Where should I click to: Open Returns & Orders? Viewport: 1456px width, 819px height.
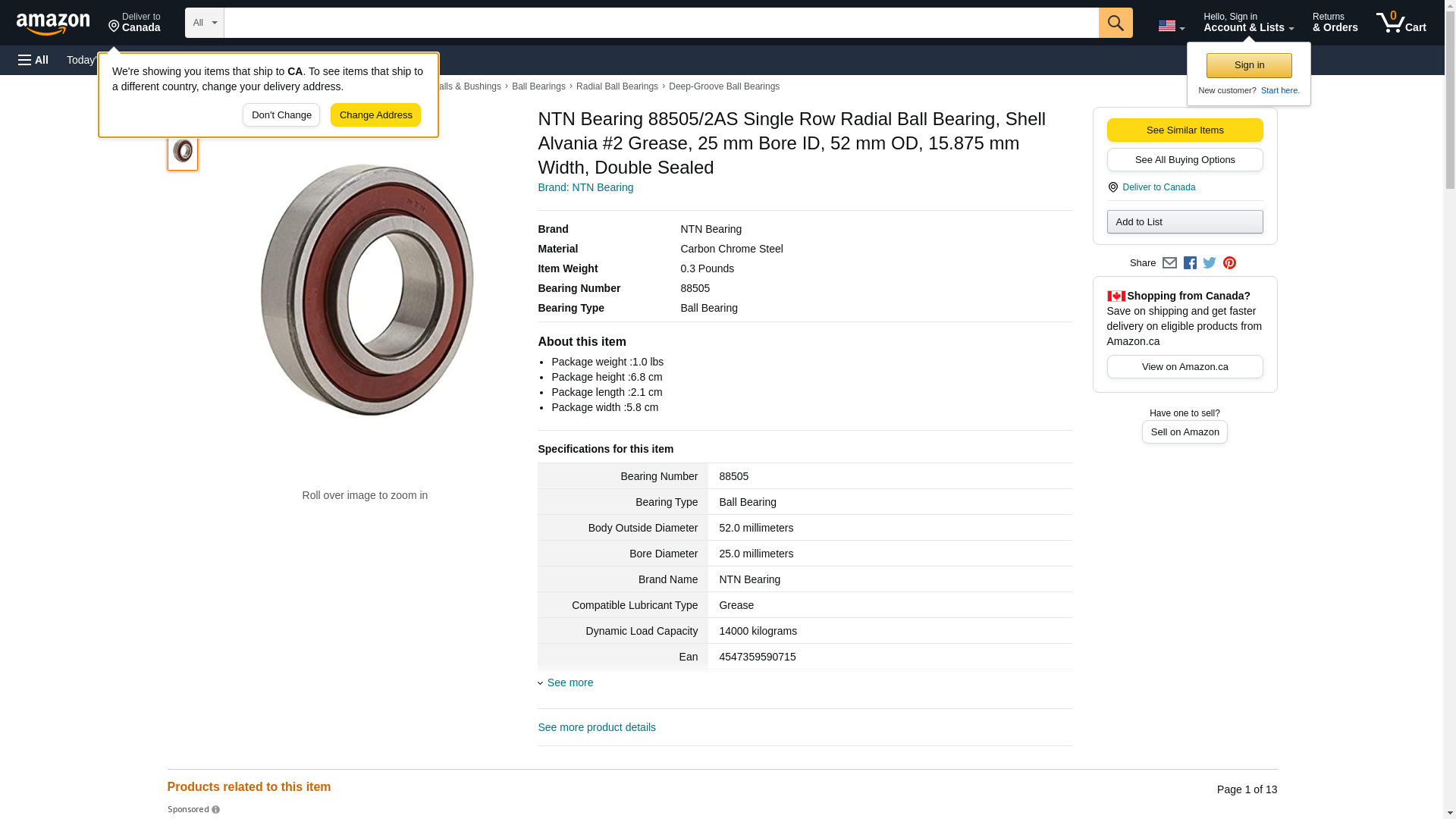pyautogui.click(x=1335, y=23)
